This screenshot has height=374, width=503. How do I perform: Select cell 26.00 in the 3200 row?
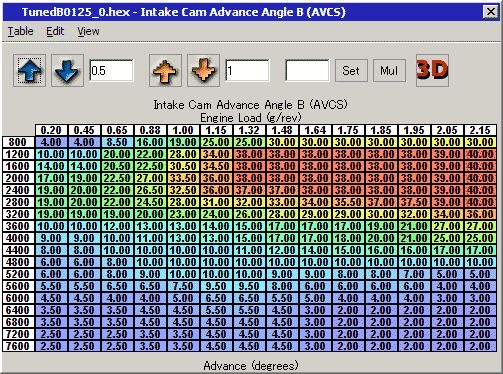[x=249, y=214]
